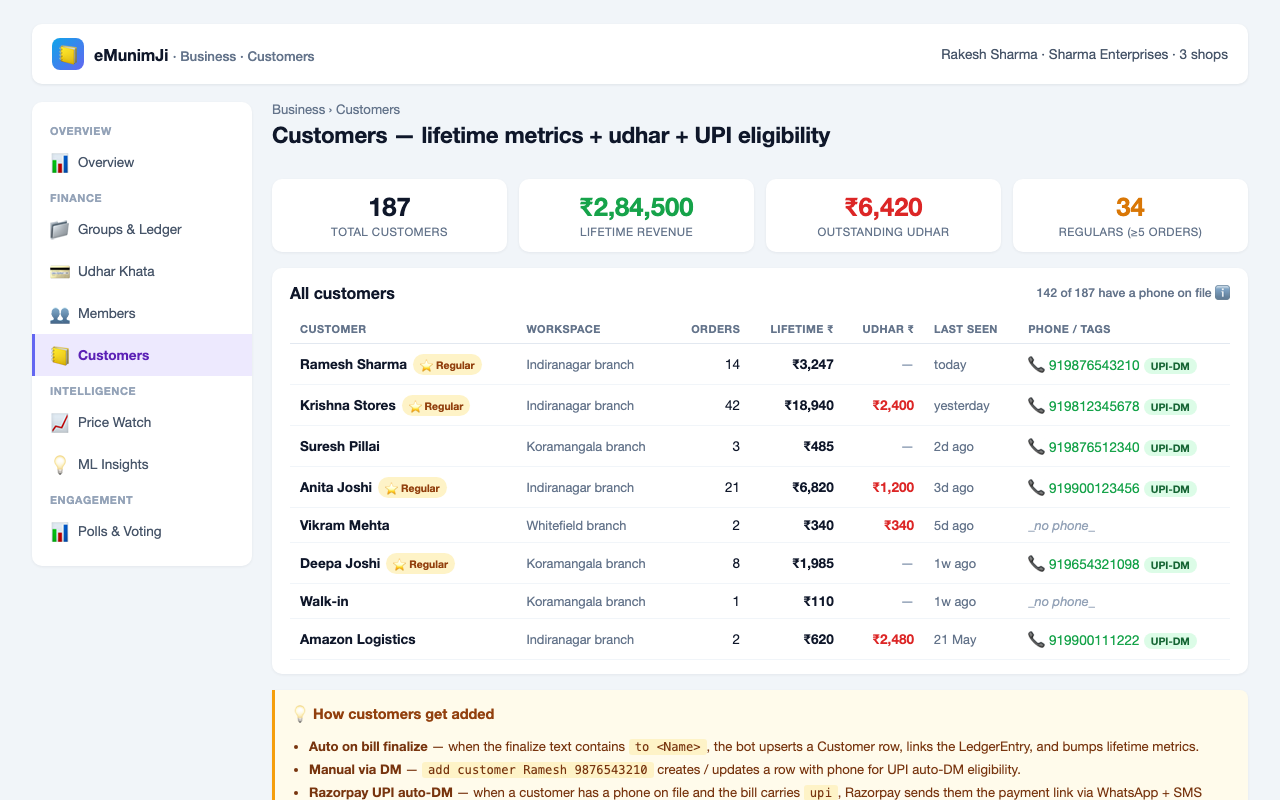The width and height of the screenshot is (1280, 800).
Task: Click phone number 919812345678
Action: [1094, 406]
